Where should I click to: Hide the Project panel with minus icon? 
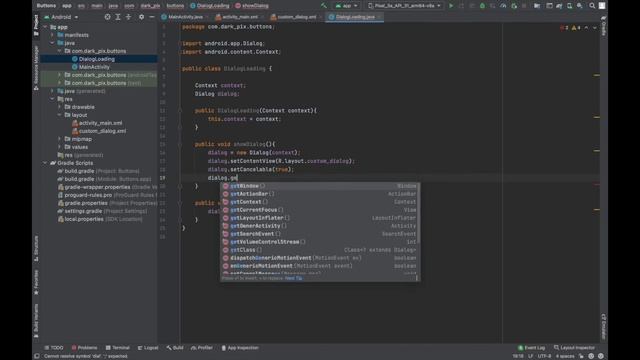pos(151,17)
